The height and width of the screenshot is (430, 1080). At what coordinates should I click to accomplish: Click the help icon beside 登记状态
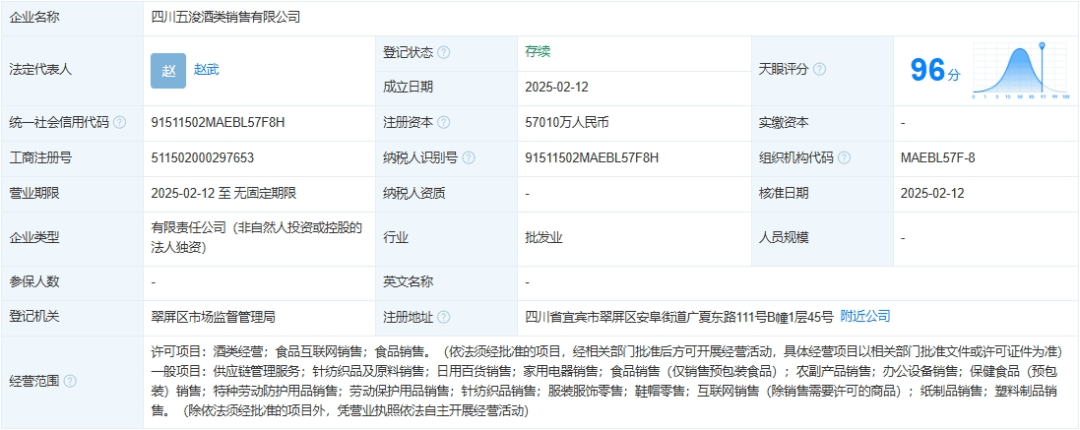click(x=444, y=52)
